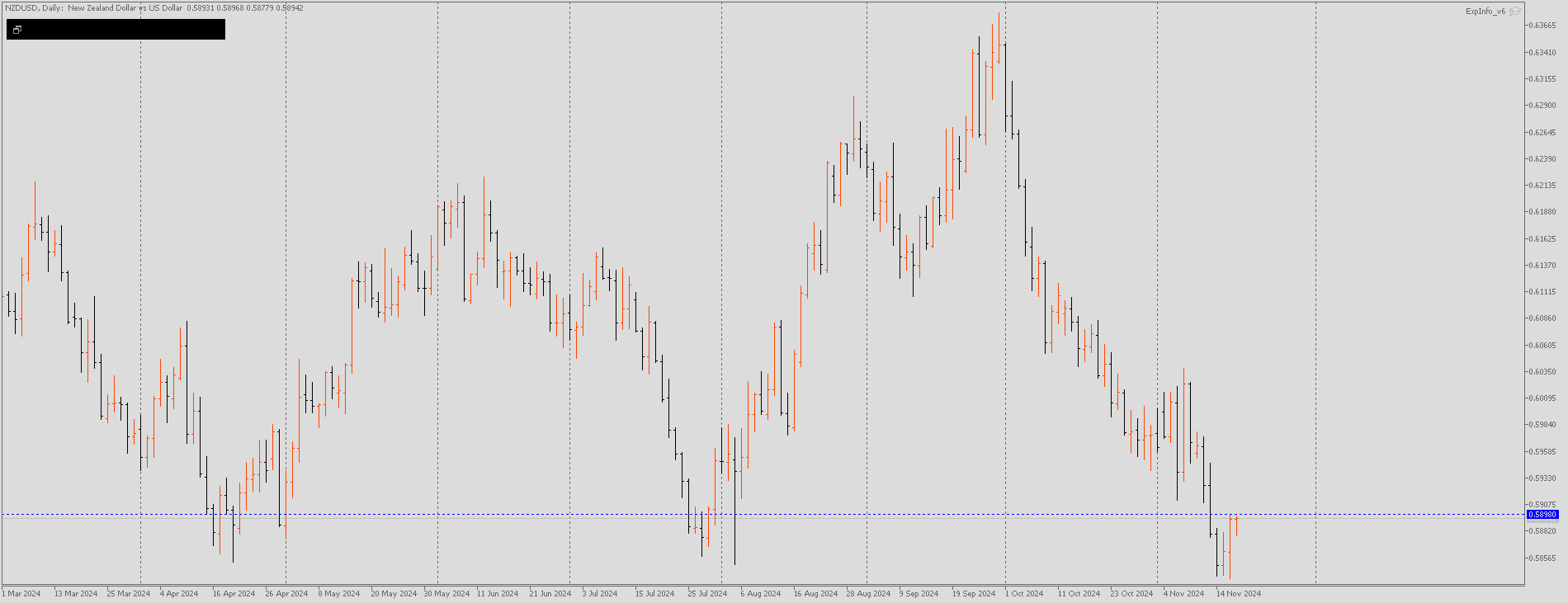
Task: Click the '14 Nov 2024' date label
Action: tap(1239, 594)
